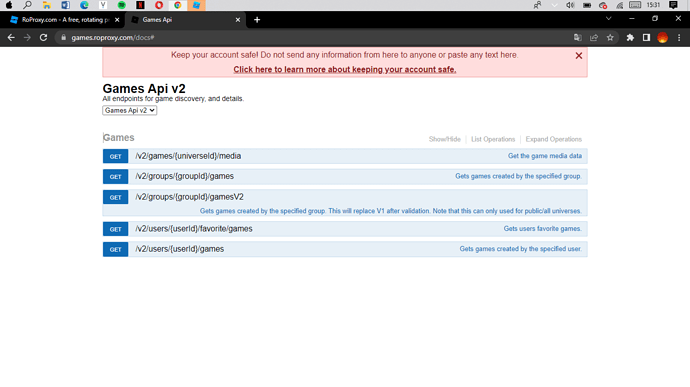
Task: Close the Games Api tab
Action: tap(238, 20)
